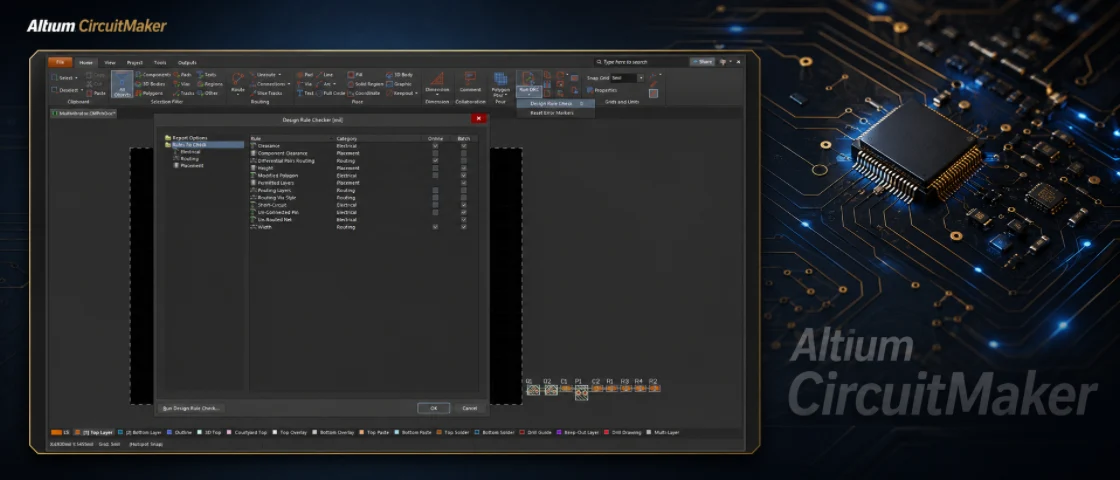Switch to the Project ribbon tab

click(134, 62)
